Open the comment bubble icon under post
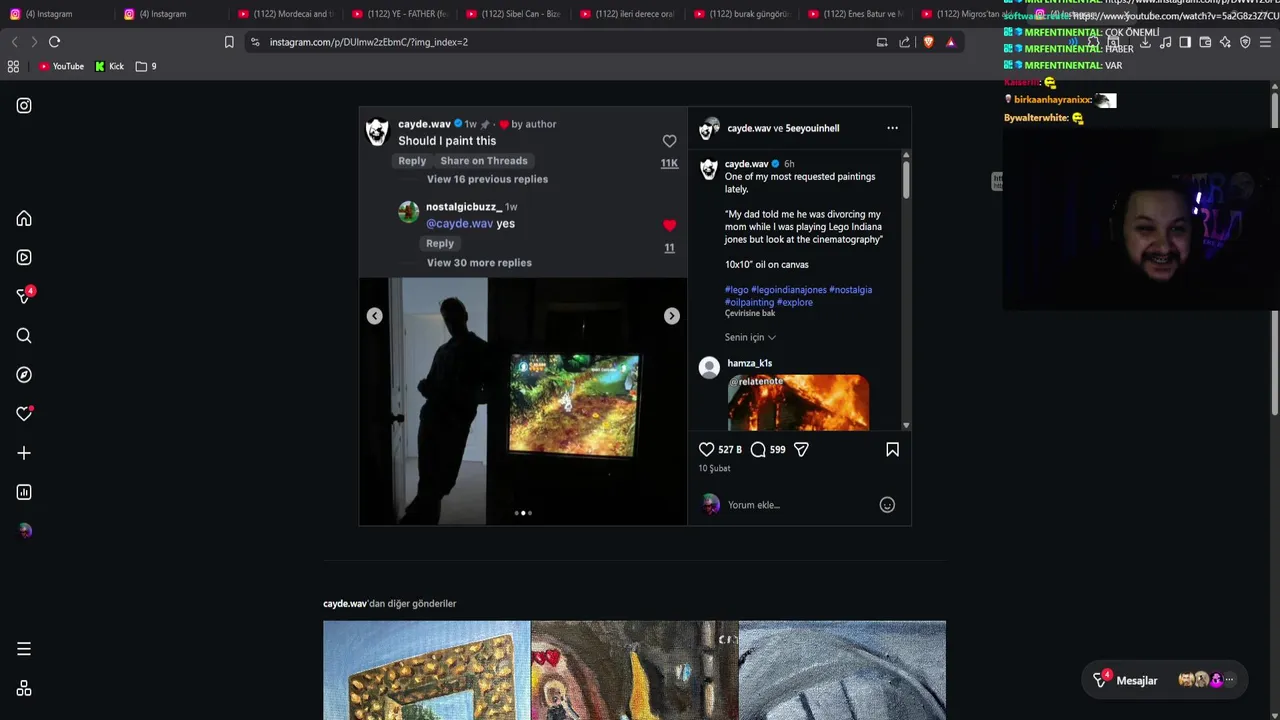The height and width of the screenshot is (720, 1280). coord(758,450)
